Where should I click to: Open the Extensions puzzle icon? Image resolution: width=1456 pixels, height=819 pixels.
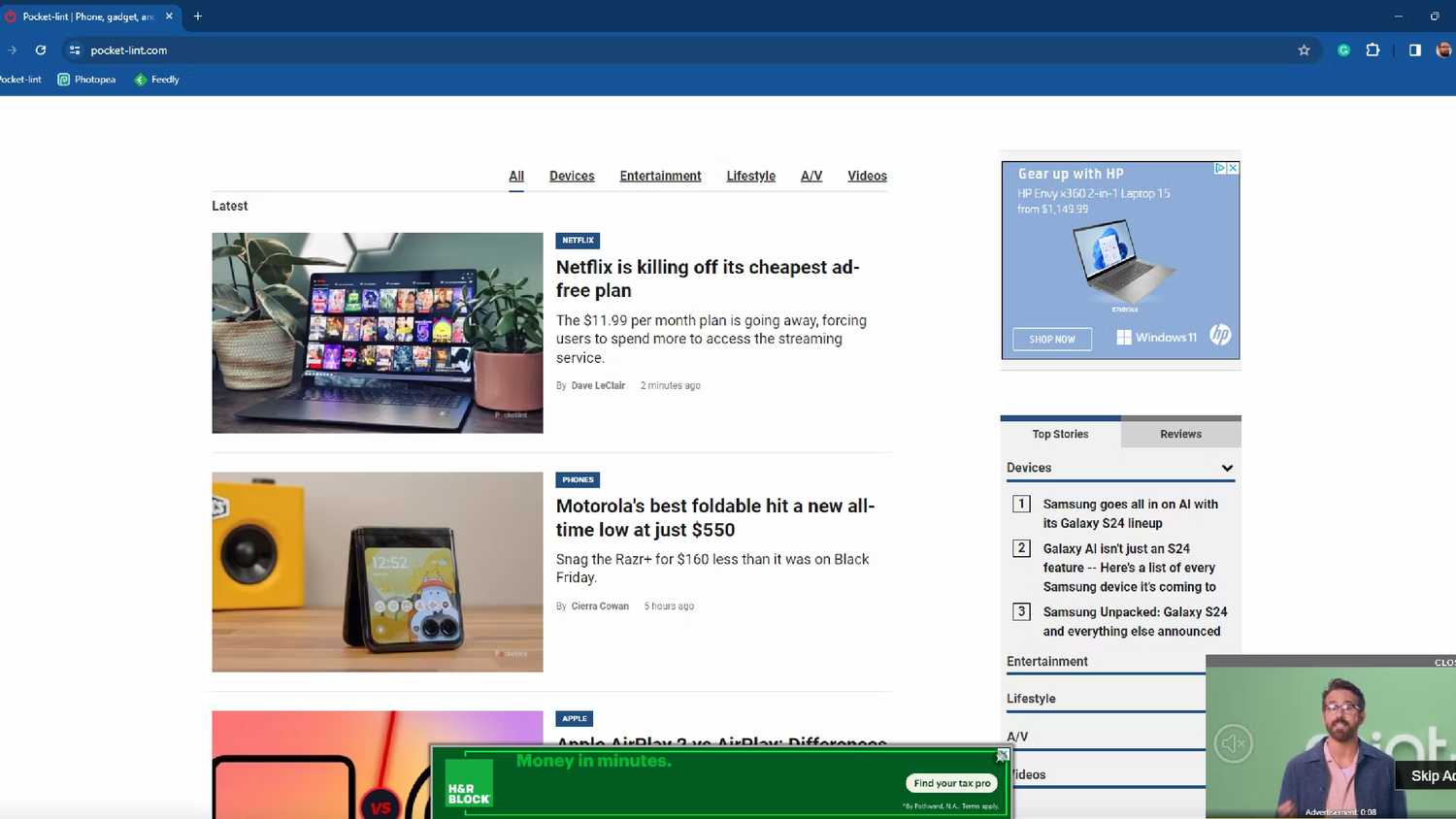[x=1373, y=50]
